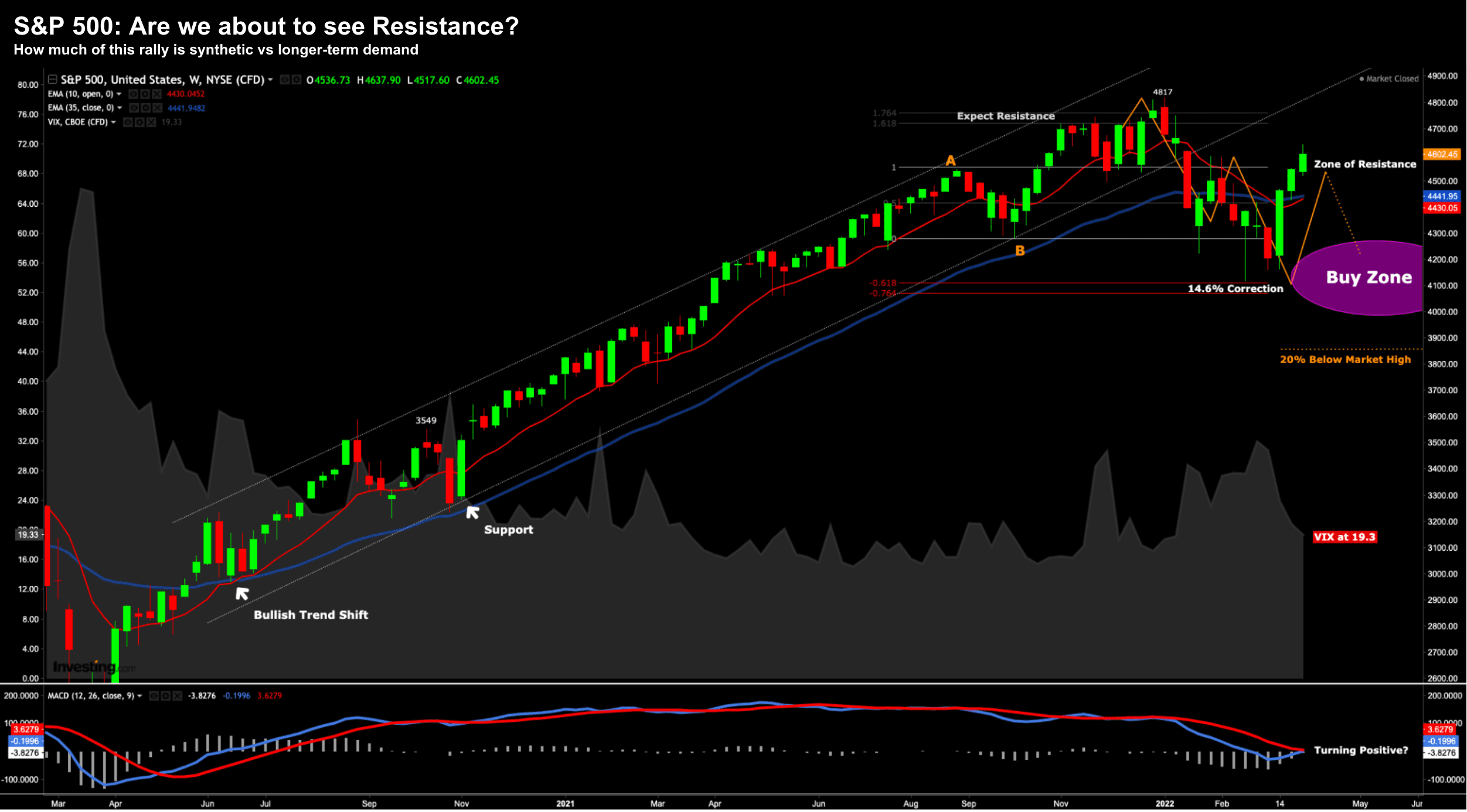Remove the MACD indicator with X icon
This screenshot has width=1467, height=812.
(x=177, y=696)
